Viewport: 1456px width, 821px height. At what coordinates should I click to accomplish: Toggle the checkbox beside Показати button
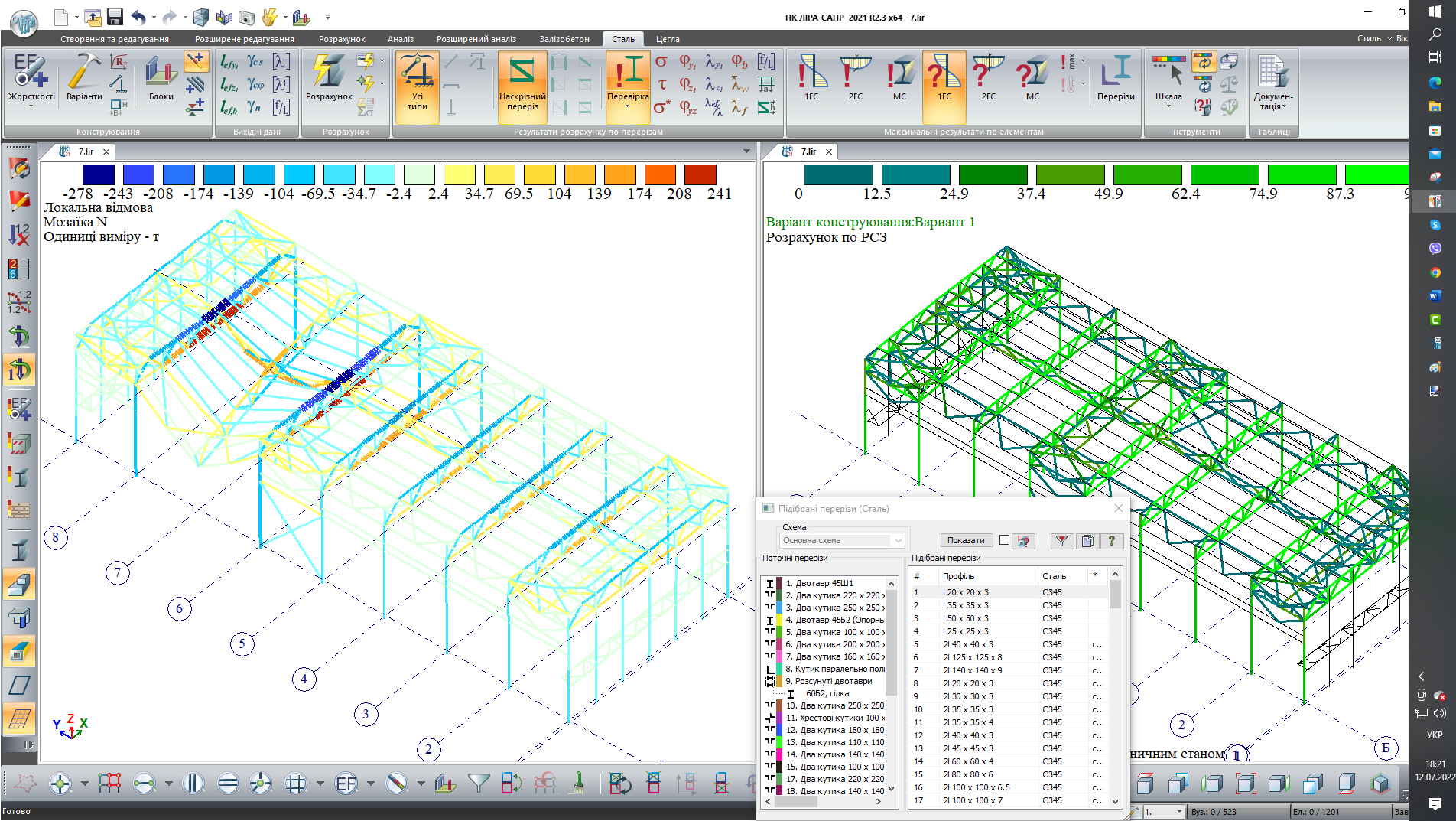point(1004,540)
